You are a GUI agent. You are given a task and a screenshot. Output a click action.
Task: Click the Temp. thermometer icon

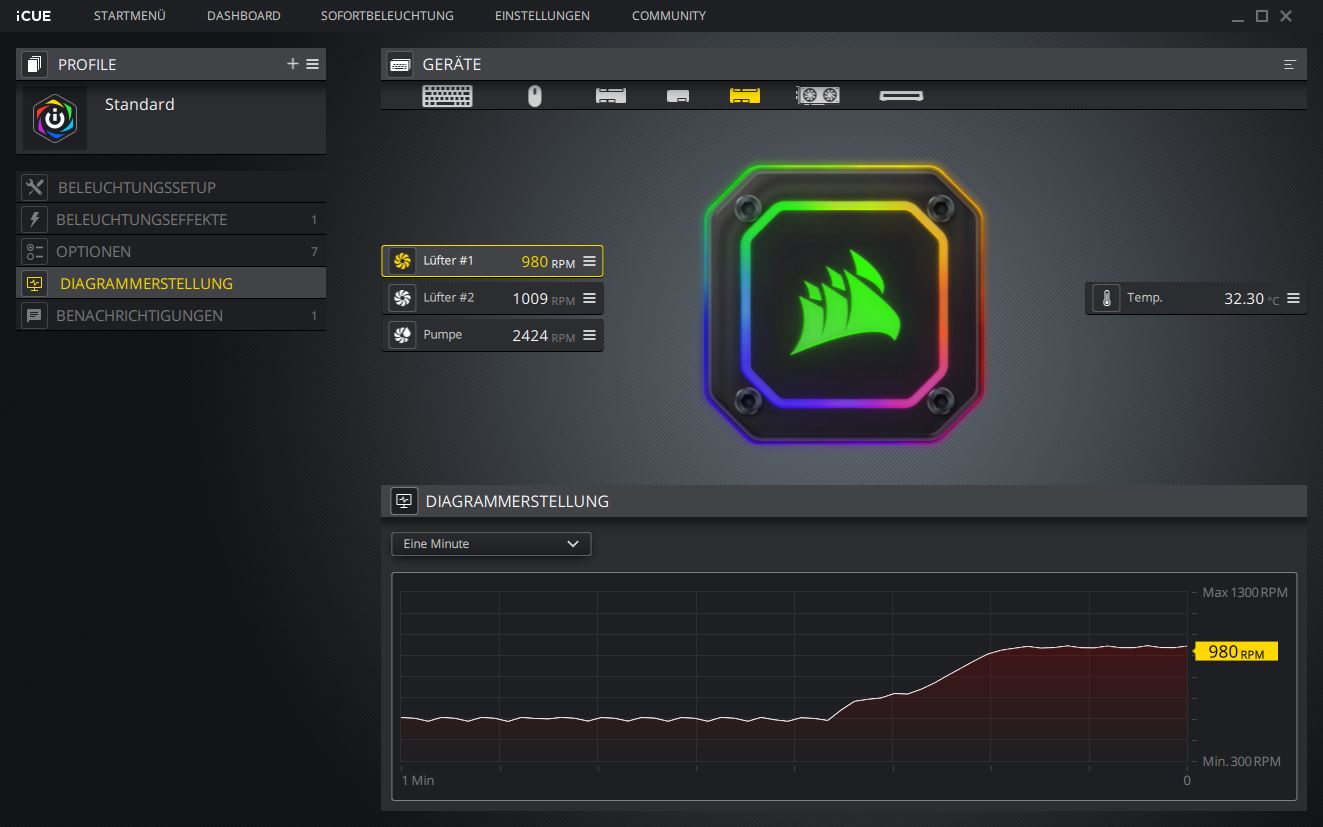pyautogui.click(x=1106, y=298)
